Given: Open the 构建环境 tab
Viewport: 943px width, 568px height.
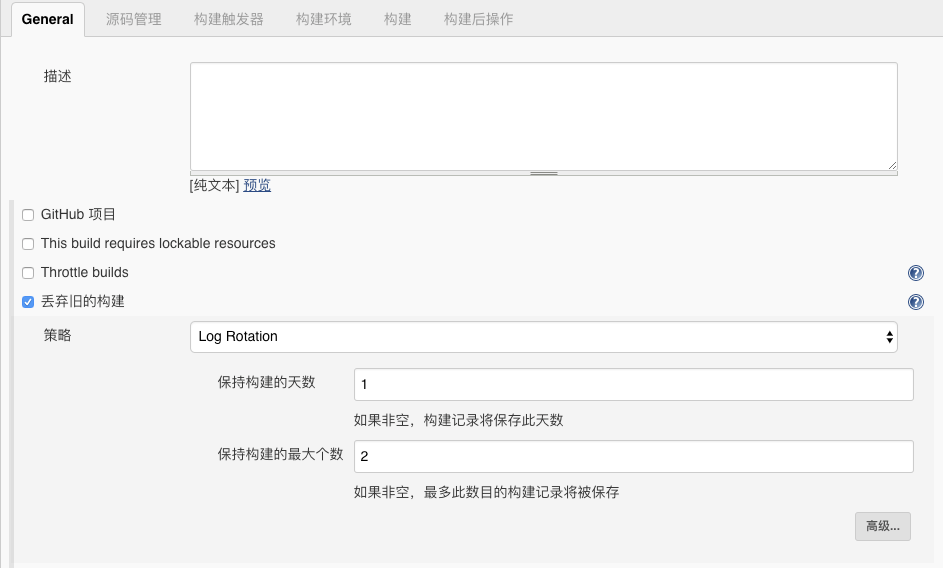Looking at the screenshot, I should [324, 19].
